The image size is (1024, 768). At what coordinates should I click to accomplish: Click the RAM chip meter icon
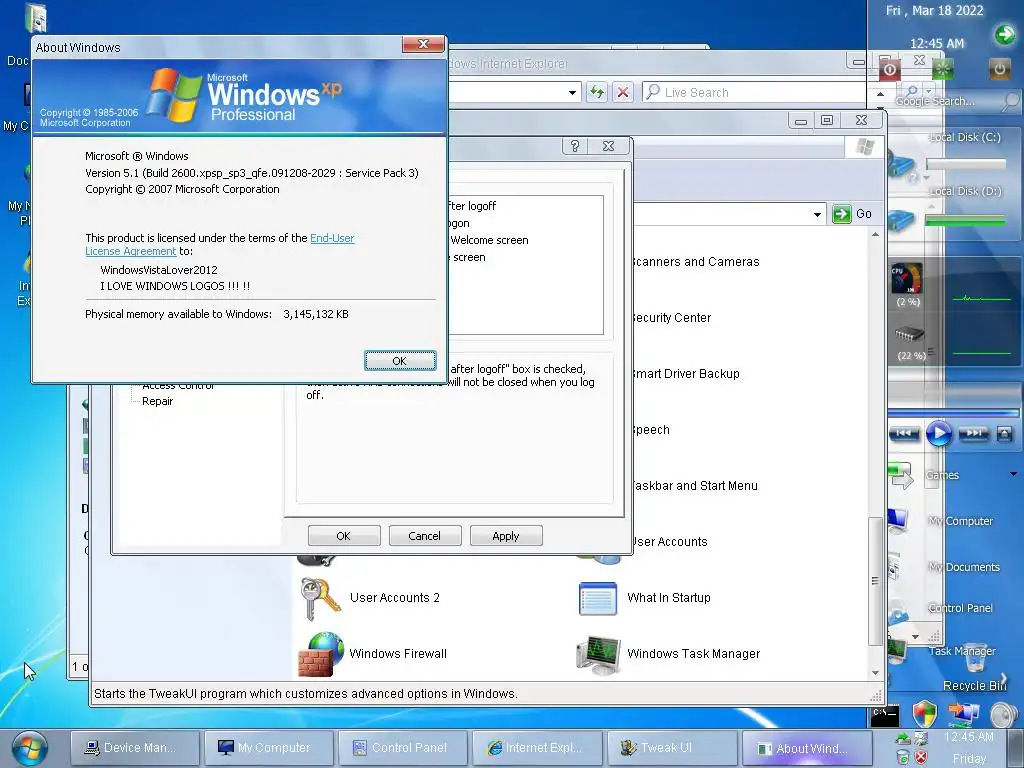click(x=910, y=334)
